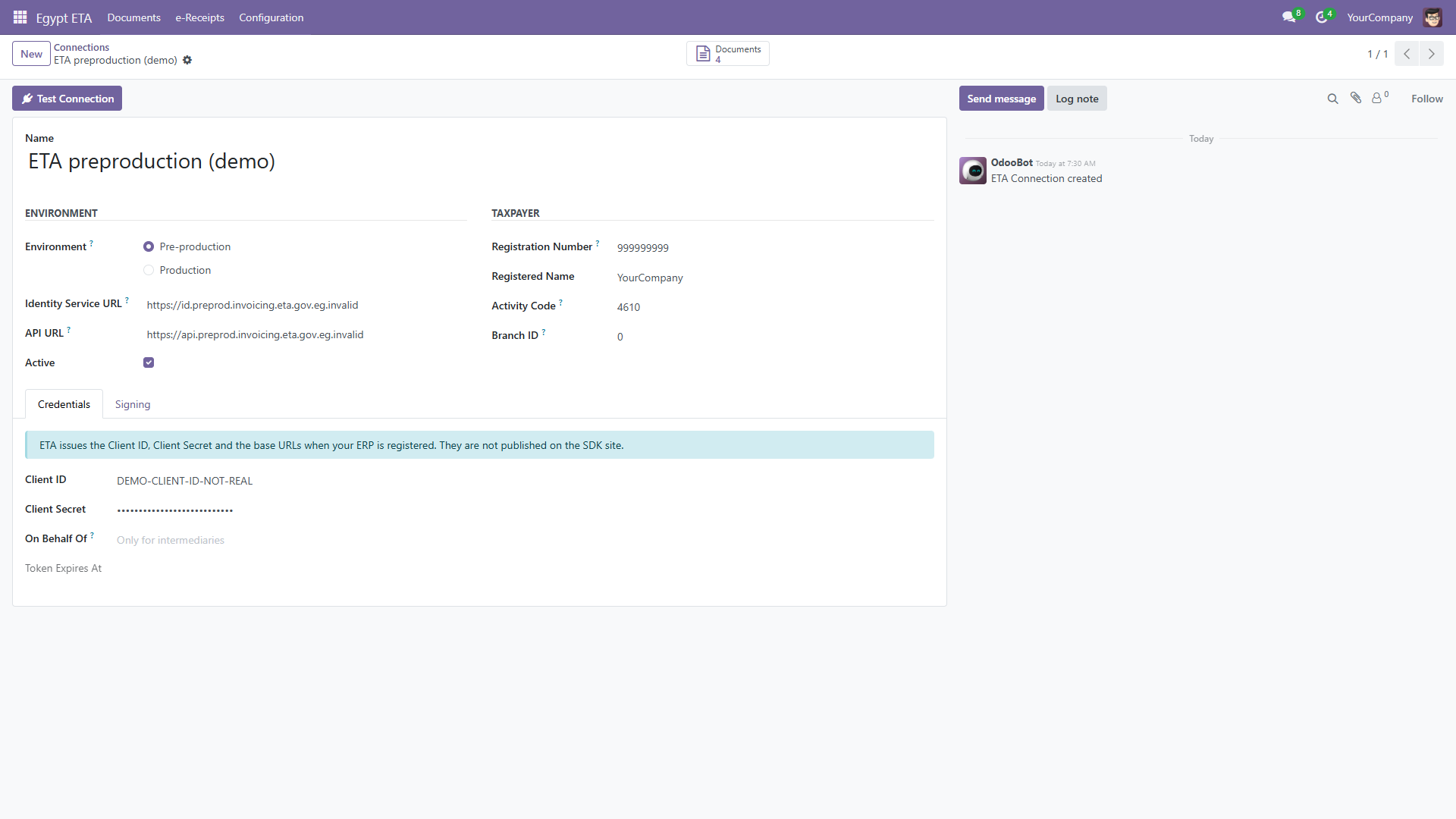Show help tooltip beside Activity Code
Viewport: 1456px width, 819px height.
(x=561, y=303)
